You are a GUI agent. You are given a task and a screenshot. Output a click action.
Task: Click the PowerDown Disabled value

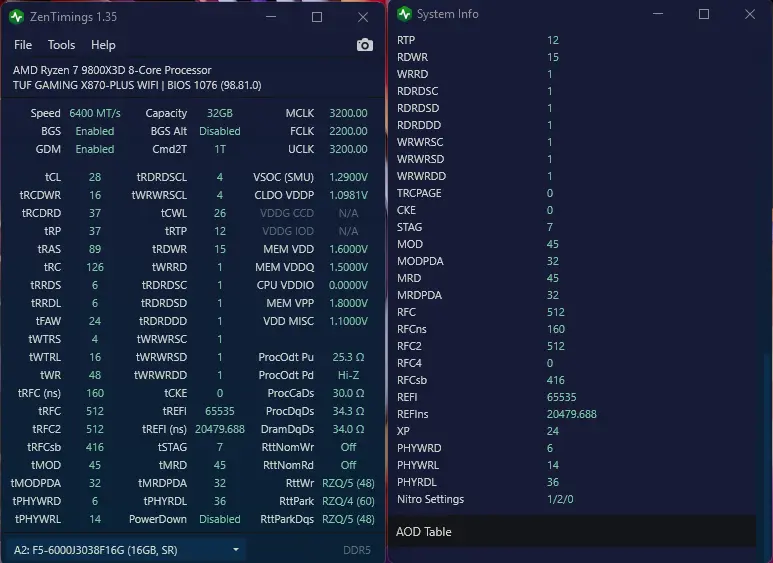pyautogui.click(x=219, y=519)
